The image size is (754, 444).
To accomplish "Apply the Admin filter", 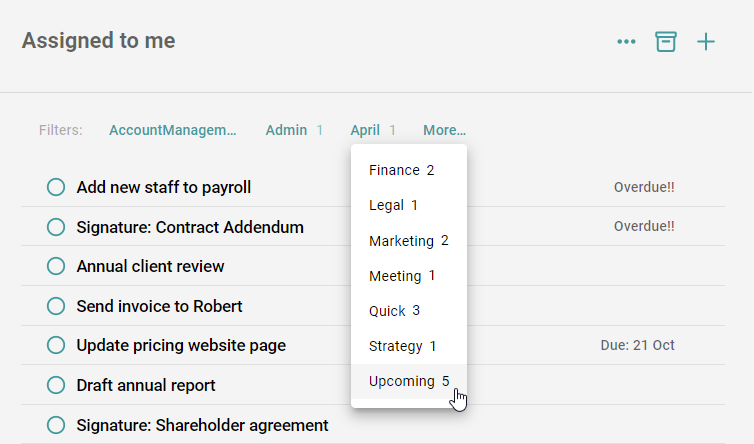I will point(294,130).
